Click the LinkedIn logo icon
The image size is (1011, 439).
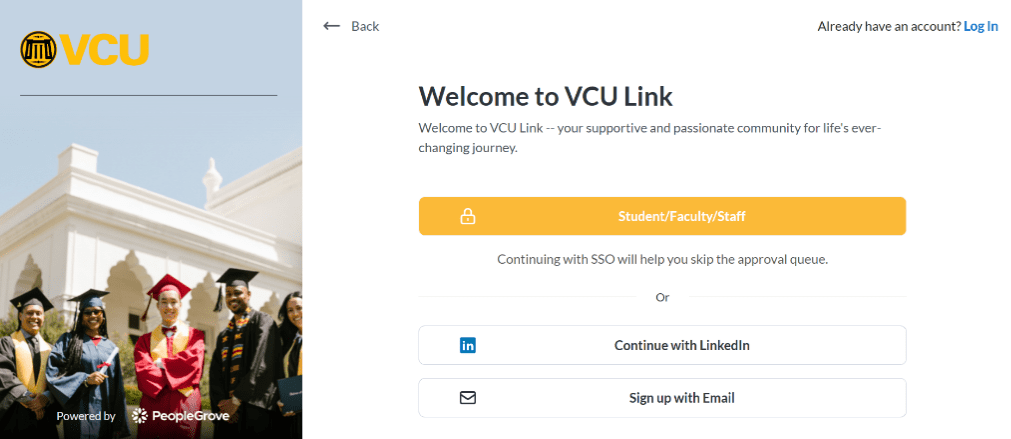coord(468,345)
